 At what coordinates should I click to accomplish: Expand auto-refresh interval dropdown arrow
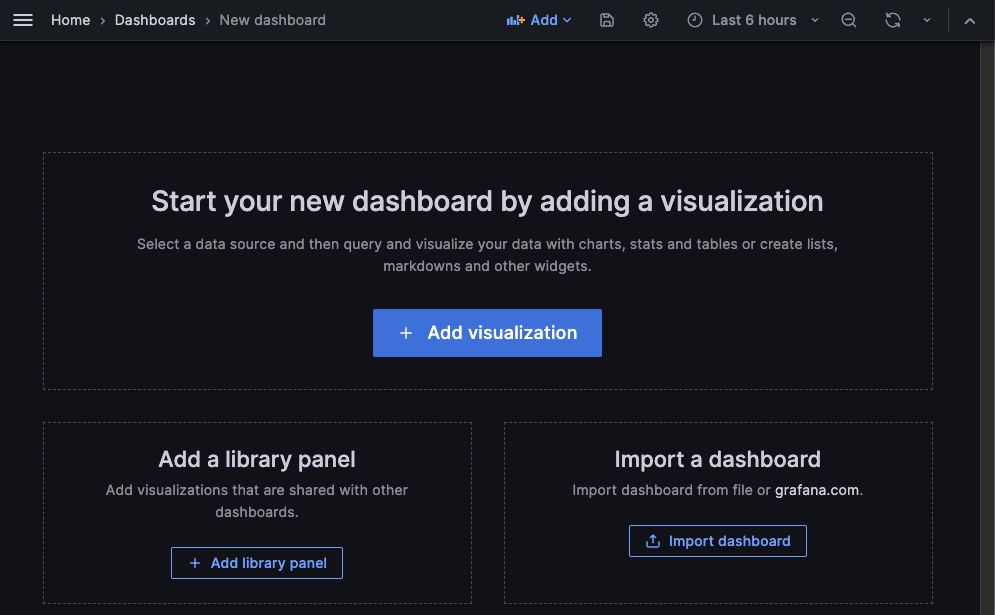click(926, 20)
